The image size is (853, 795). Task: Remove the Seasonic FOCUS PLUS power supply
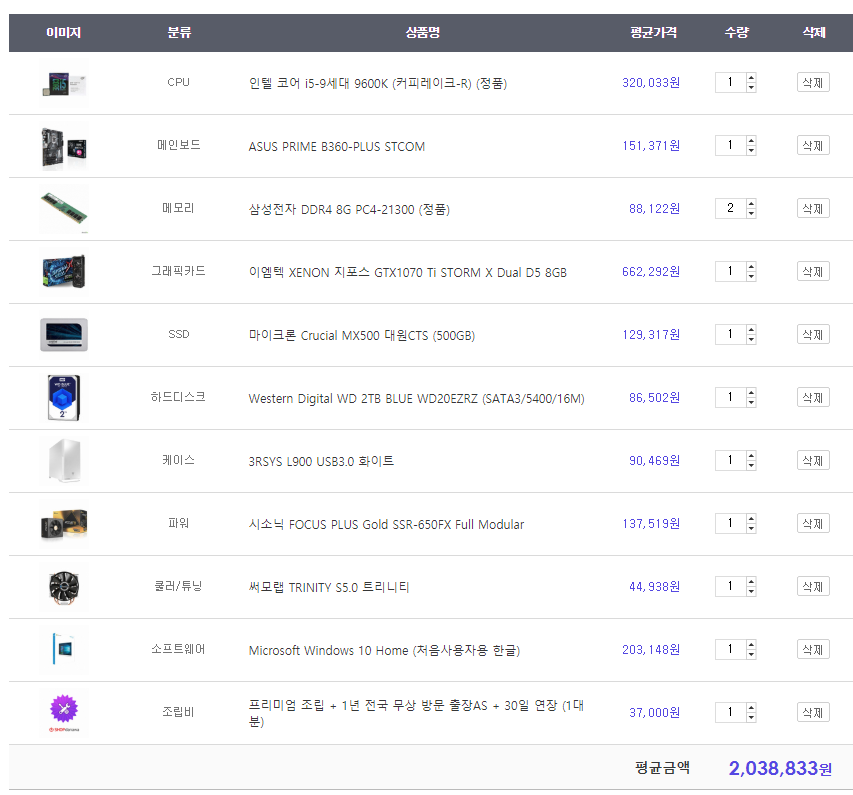point(813,523)
